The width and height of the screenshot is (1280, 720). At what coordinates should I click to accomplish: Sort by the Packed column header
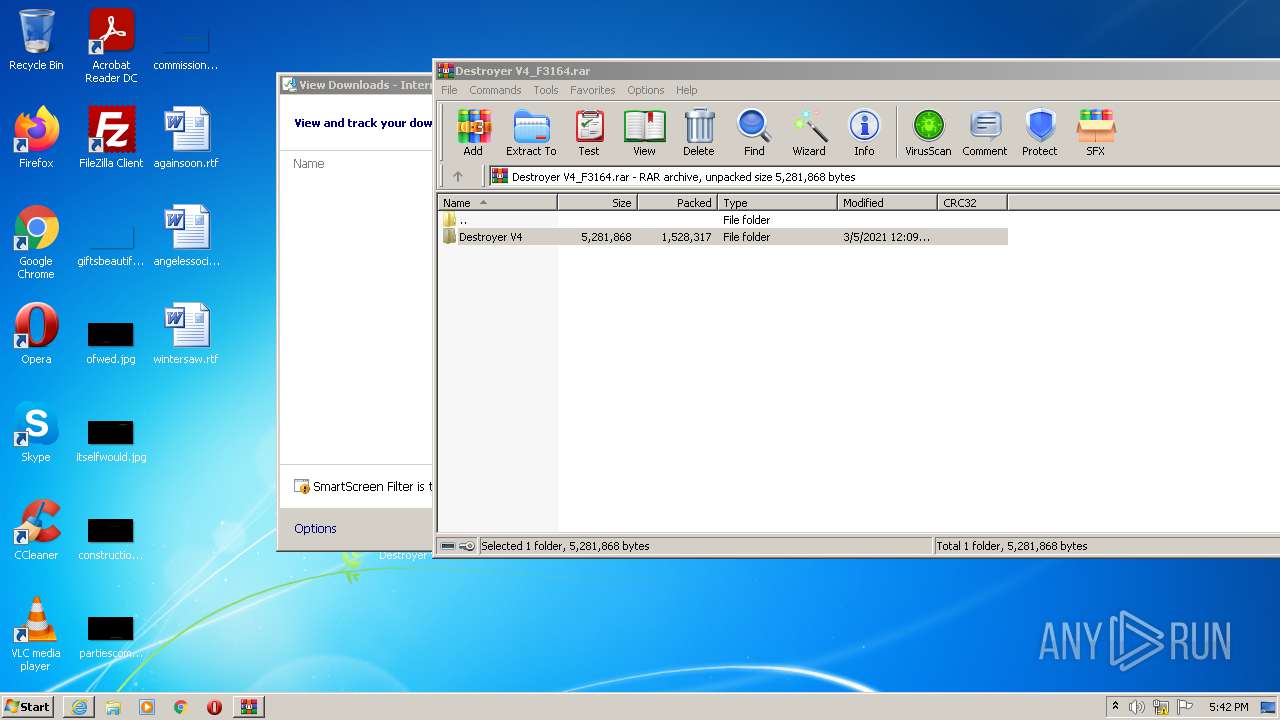click(x=677, y=202)
